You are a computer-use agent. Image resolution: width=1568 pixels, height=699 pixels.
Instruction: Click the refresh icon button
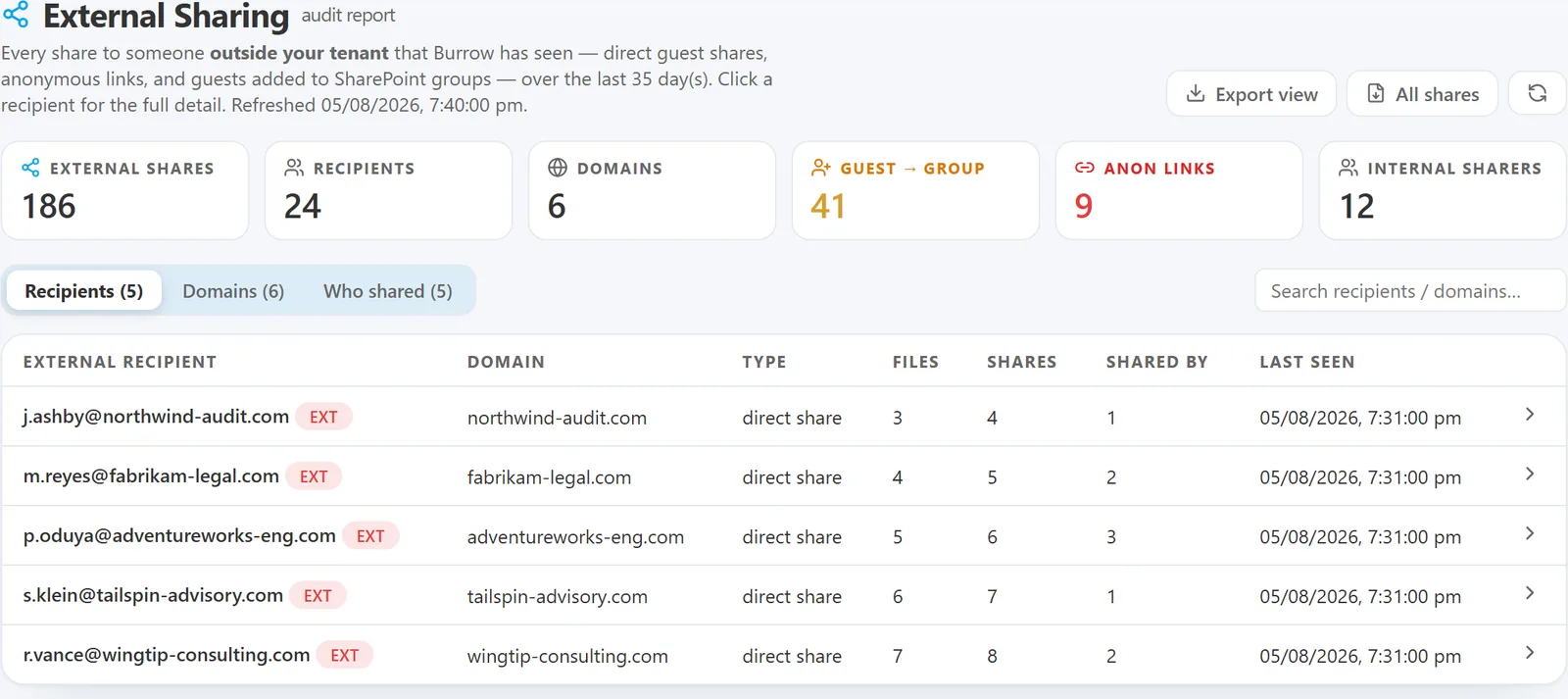click(x=1537, y=93)
